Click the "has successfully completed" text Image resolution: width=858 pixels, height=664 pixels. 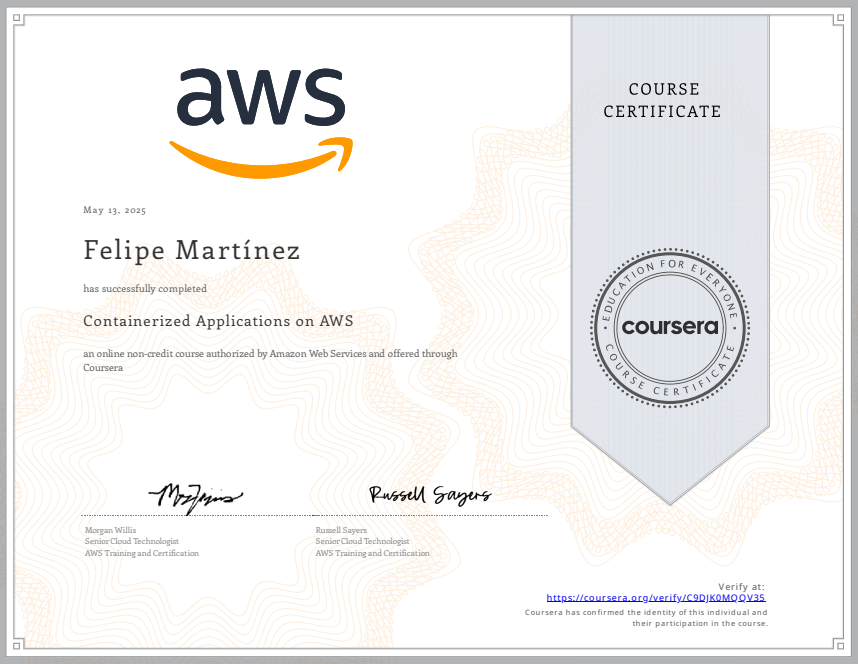tap(145, 289)
